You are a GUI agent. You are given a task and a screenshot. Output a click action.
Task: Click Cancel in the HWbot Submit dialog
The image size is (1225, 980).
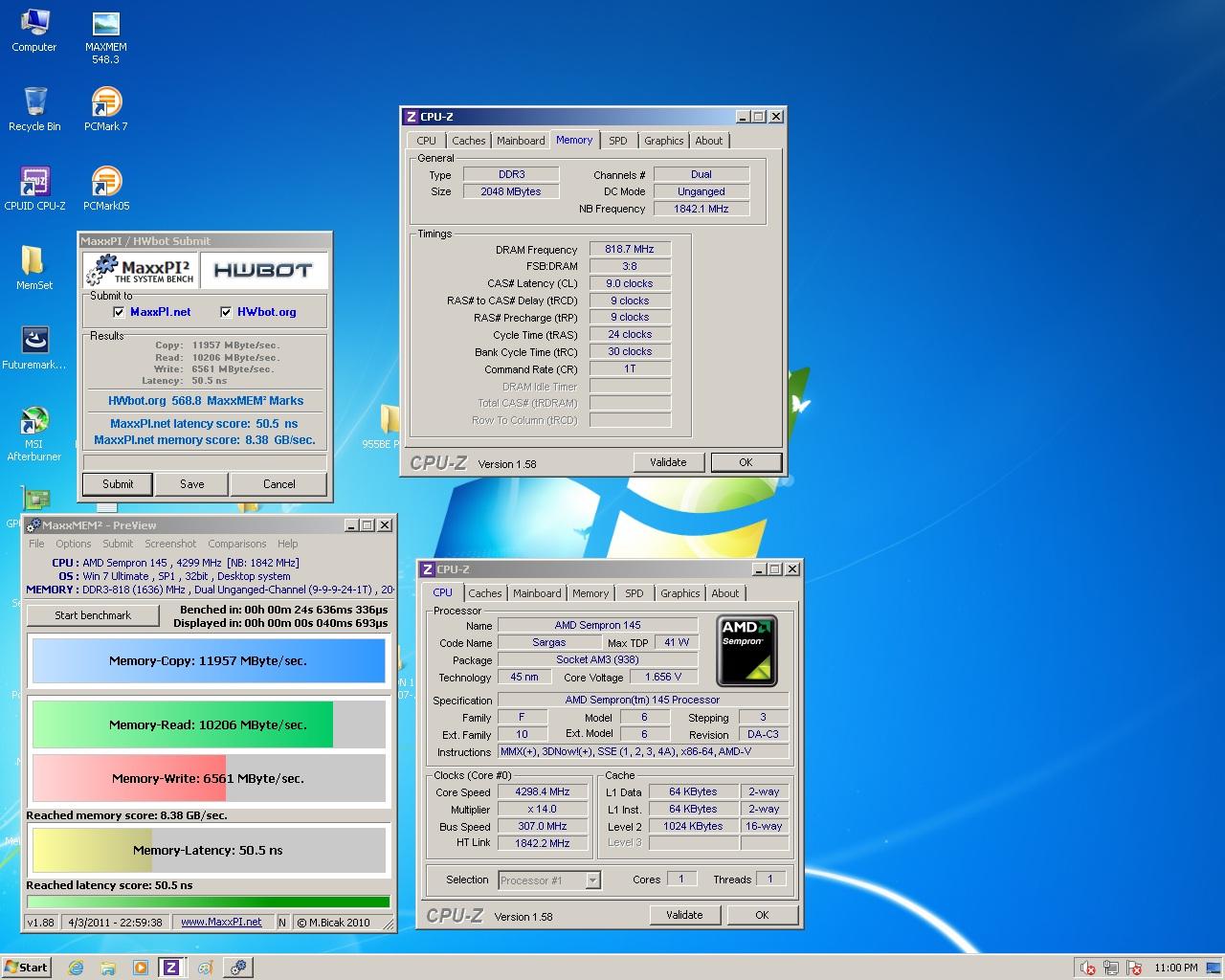click(278, 484)
